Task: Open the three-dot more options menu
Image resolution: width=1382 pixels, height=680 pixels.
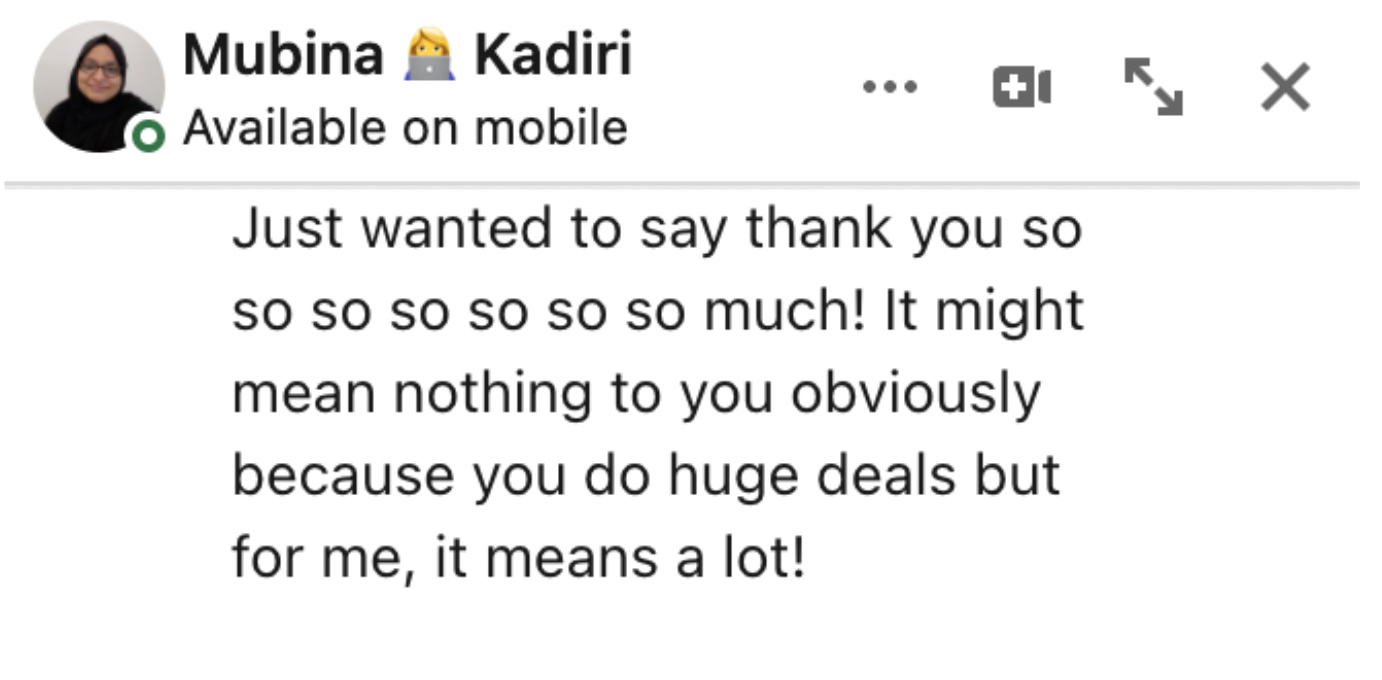Action: pos(890,88)
